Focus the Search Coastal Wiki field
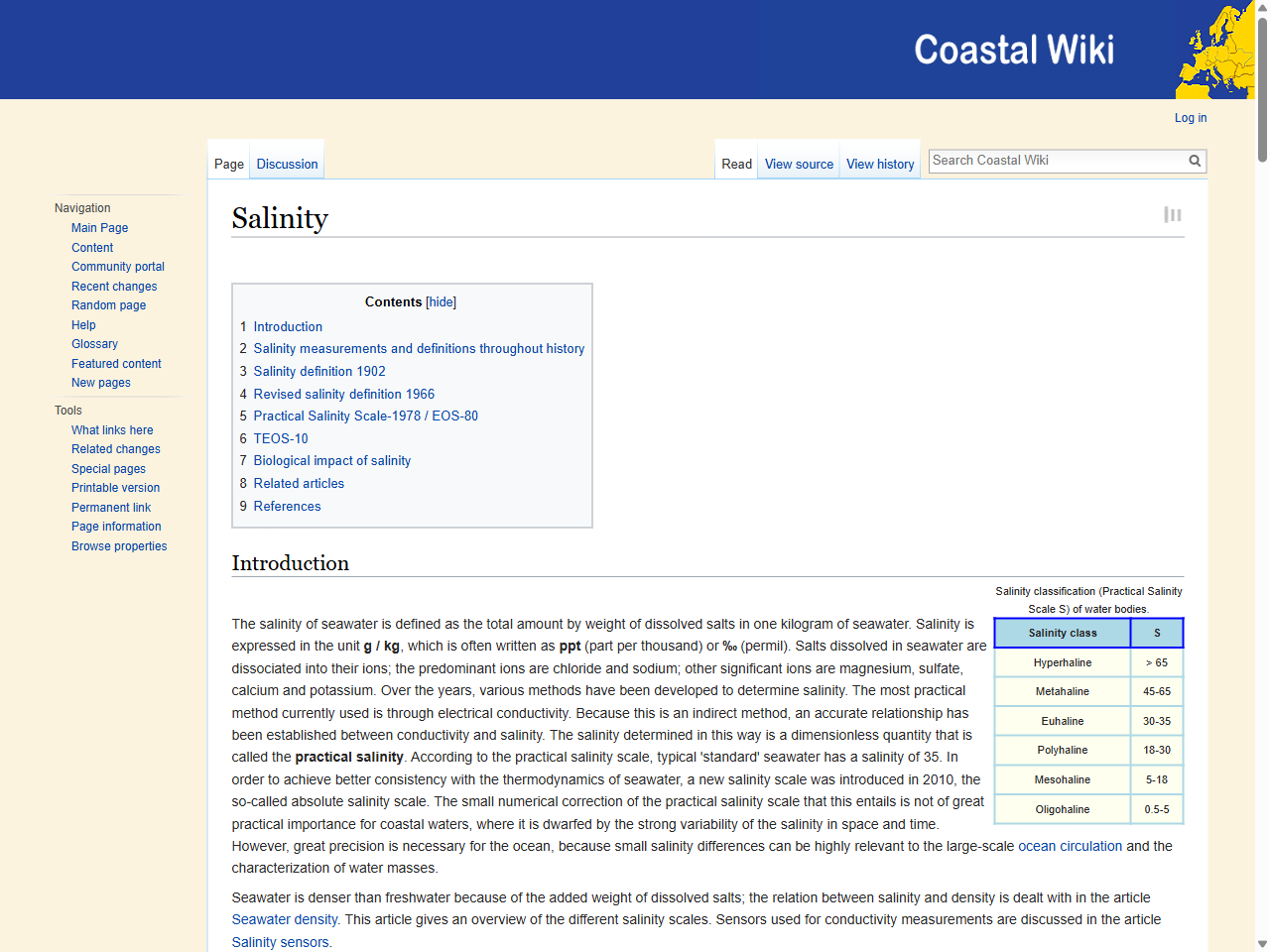Viewport: 1270px width, 952px height. coord(1058,161)
